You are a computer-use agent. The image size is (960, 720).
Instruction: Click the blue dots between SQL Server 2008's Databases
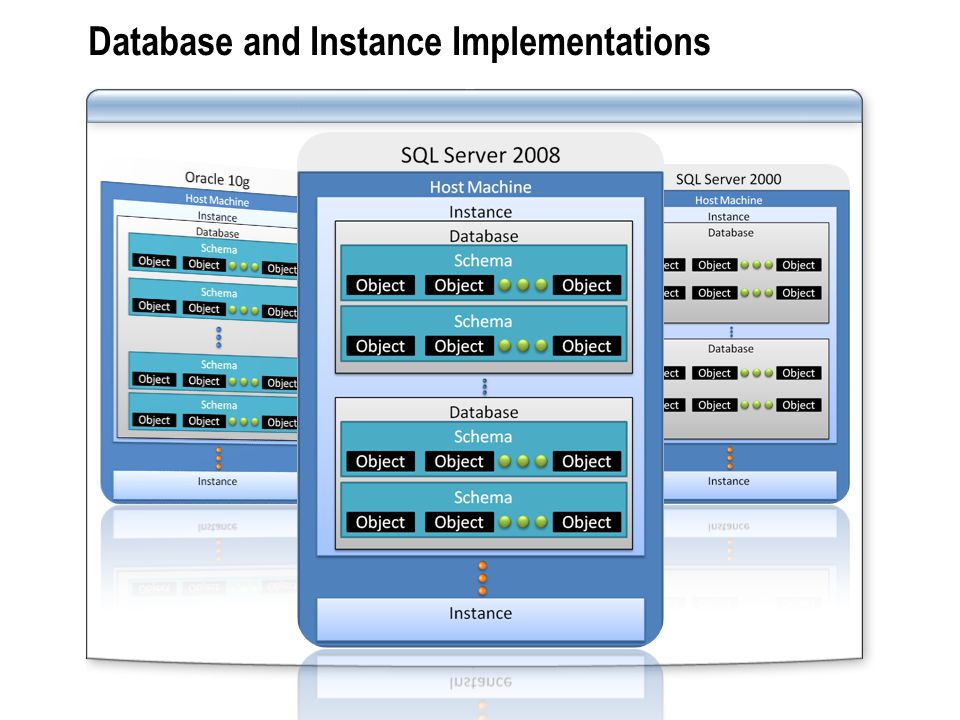(x=485, y=386)
